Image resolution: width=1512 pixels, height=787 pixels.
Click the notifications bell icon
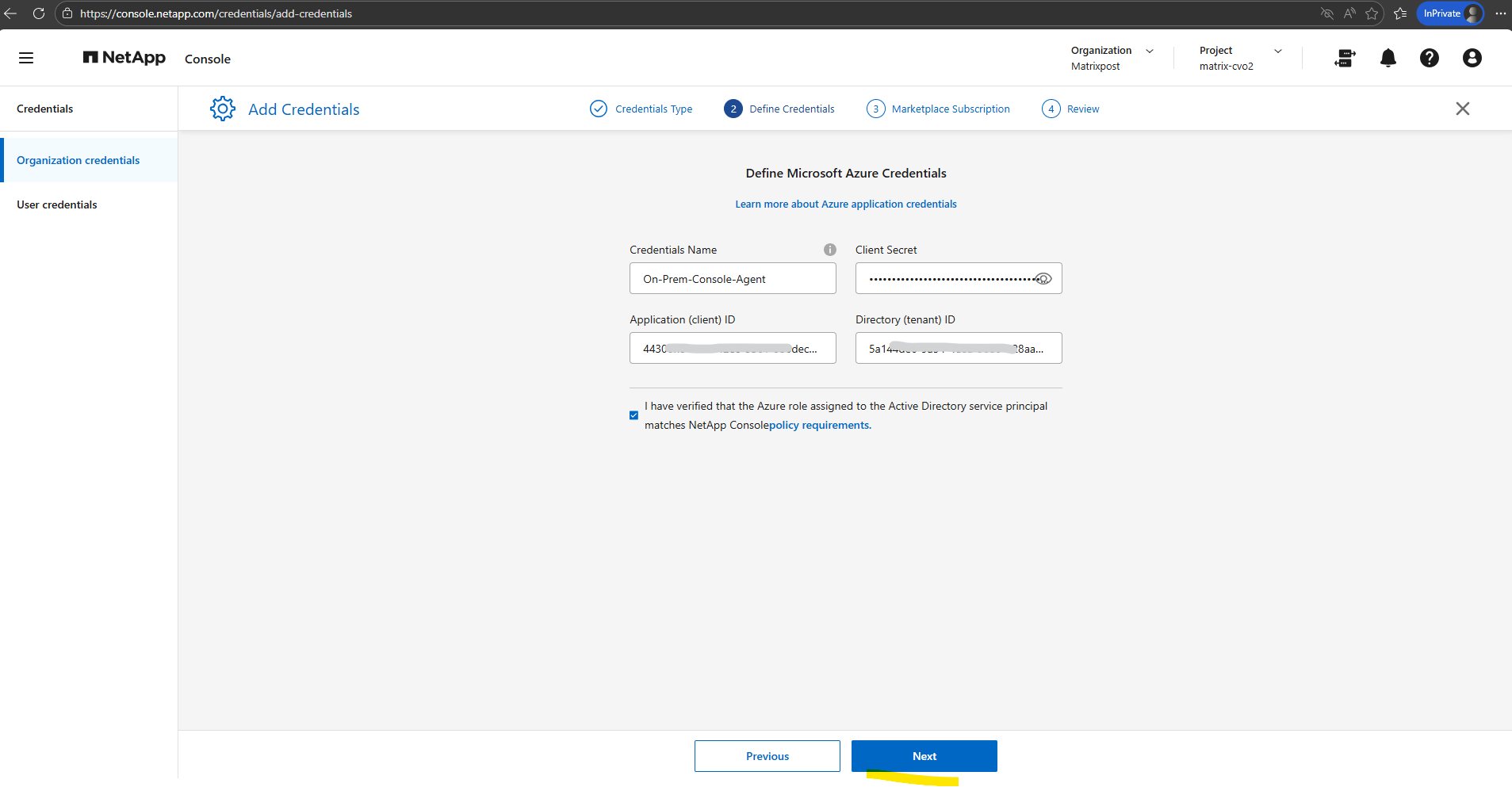pos(1388,58)
